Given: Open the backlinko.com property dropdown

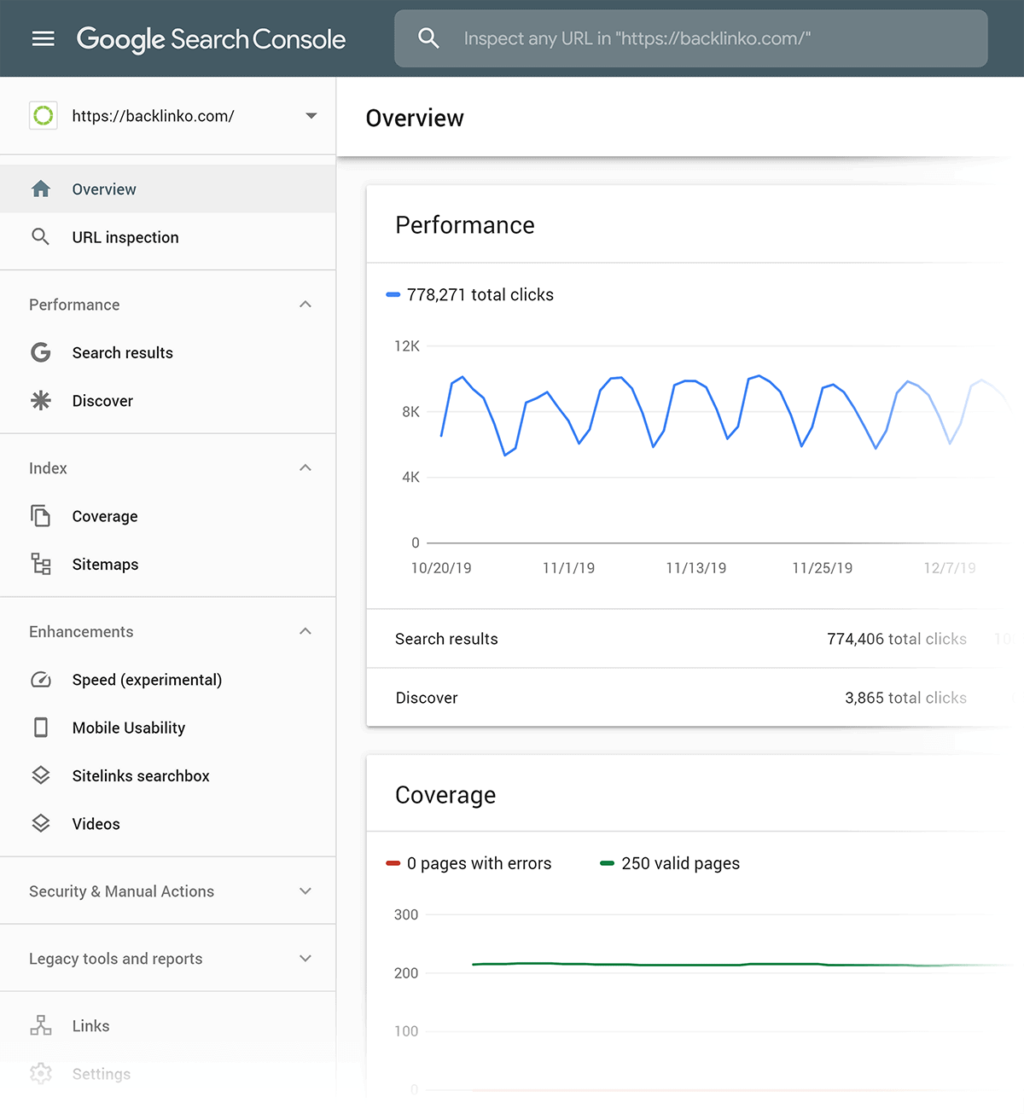Looking at the screenshot, I should pos(311,116).
